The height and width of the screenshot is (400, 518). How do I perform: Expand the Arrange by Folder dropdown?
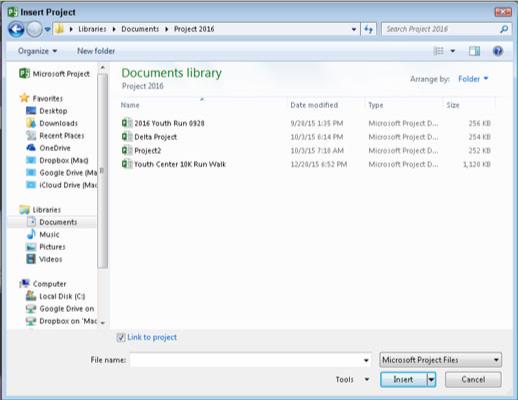click(x=473, y=79)
